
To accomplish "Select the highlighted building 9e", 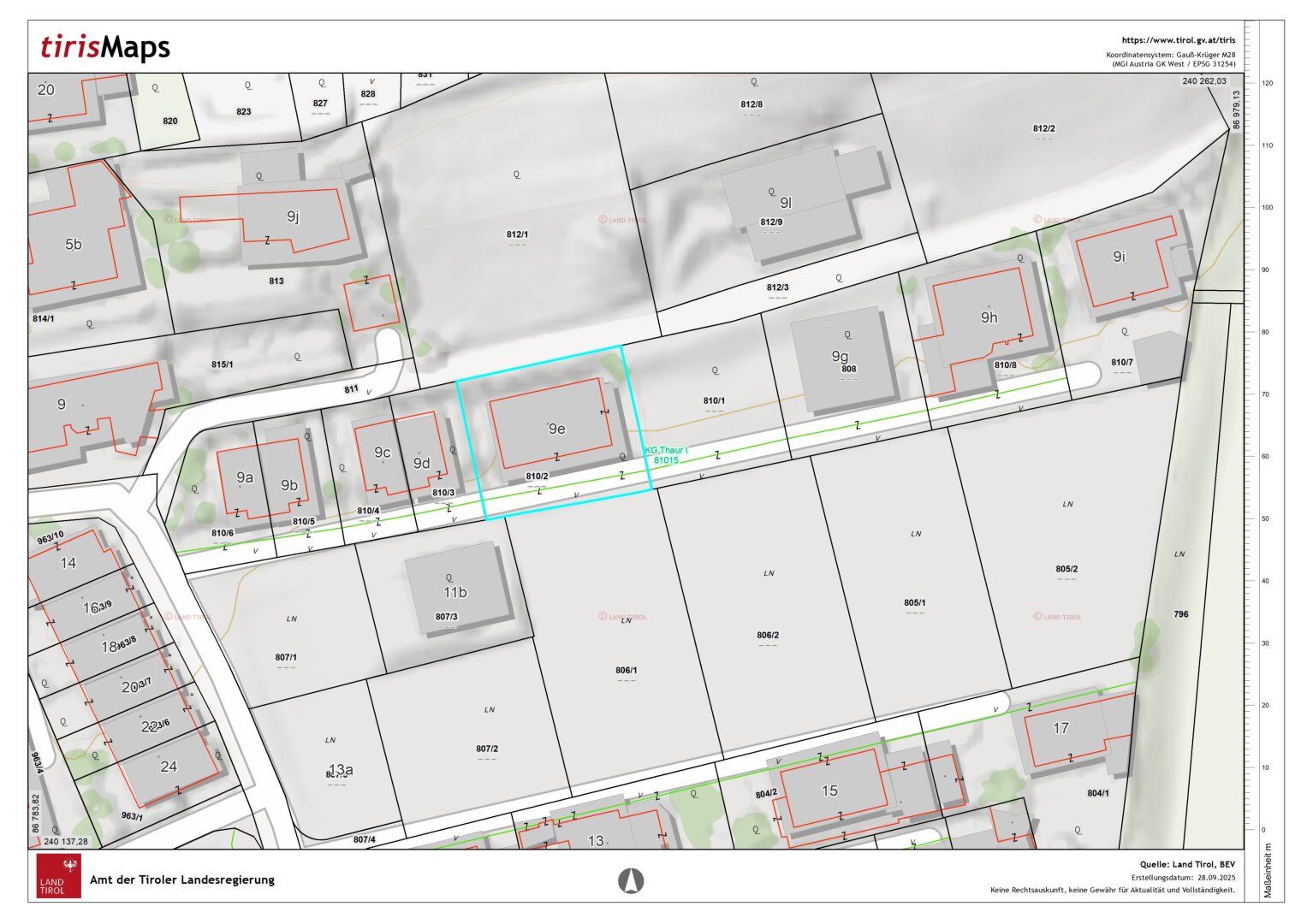I will click(x=556, y=429).
